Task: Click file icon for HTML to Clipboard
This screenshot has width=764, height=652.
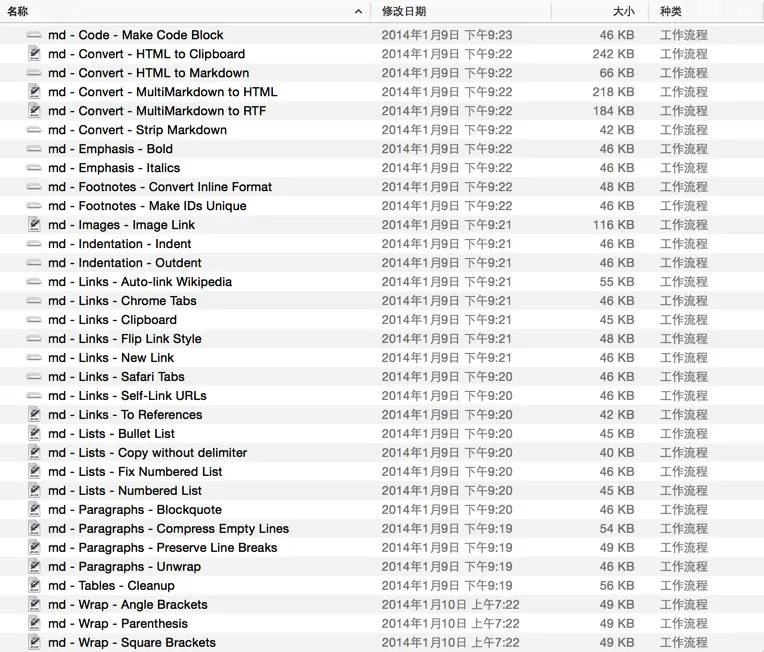Action: click(x=34, y=54)
